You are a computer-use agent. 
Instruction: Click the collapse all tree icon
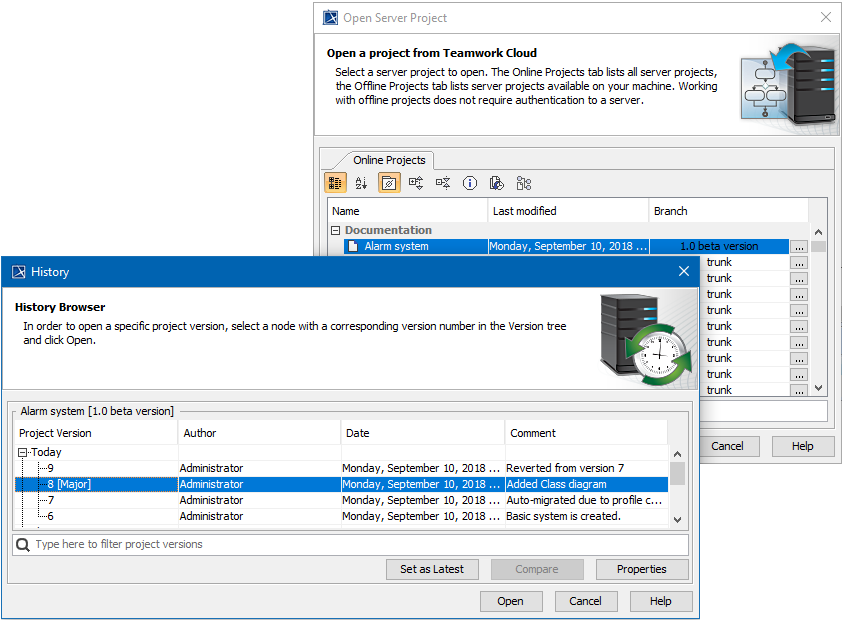443,183
